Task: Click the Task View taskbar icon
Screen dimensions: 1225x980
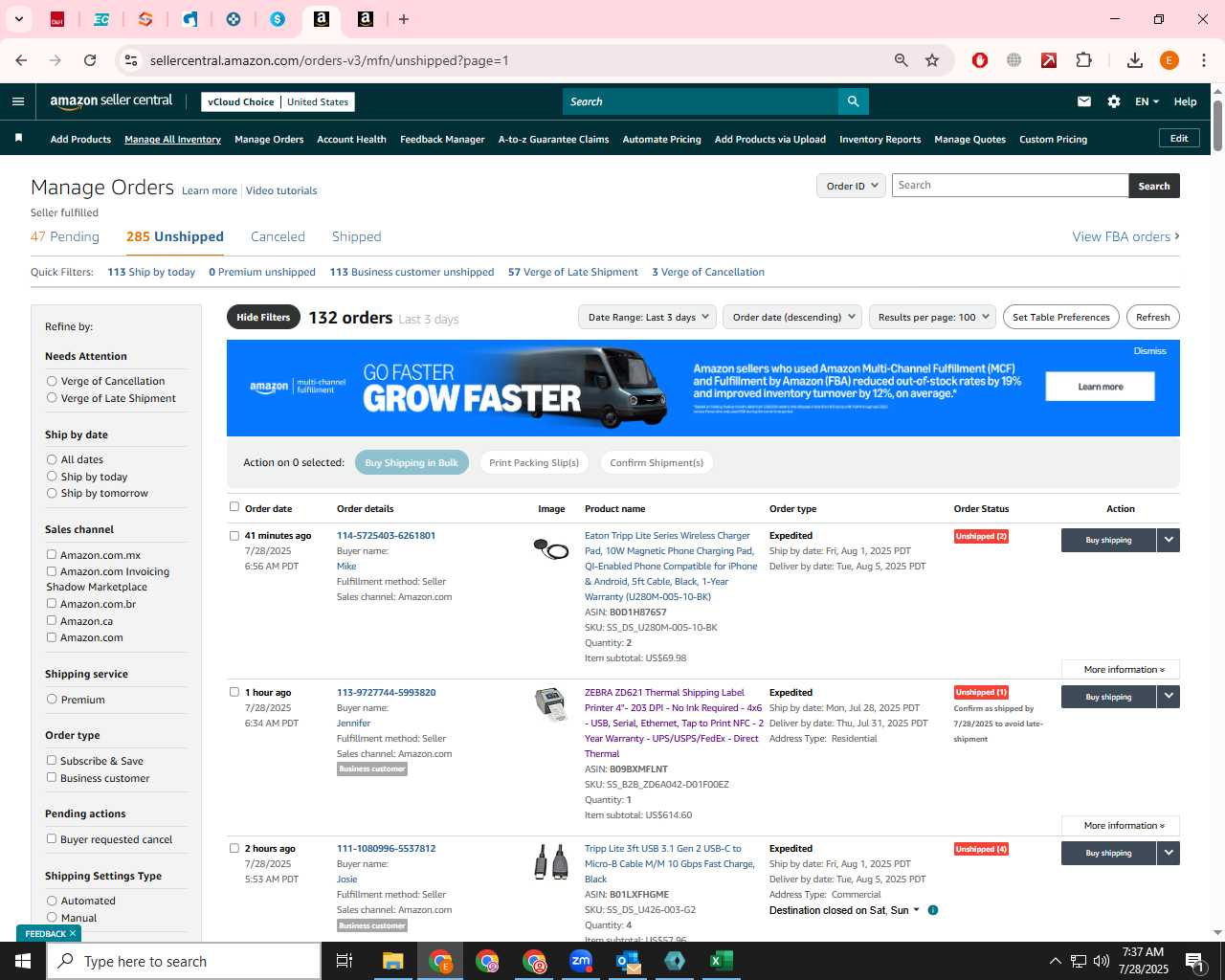Action: pyautogui.click(x=345, y=961)
